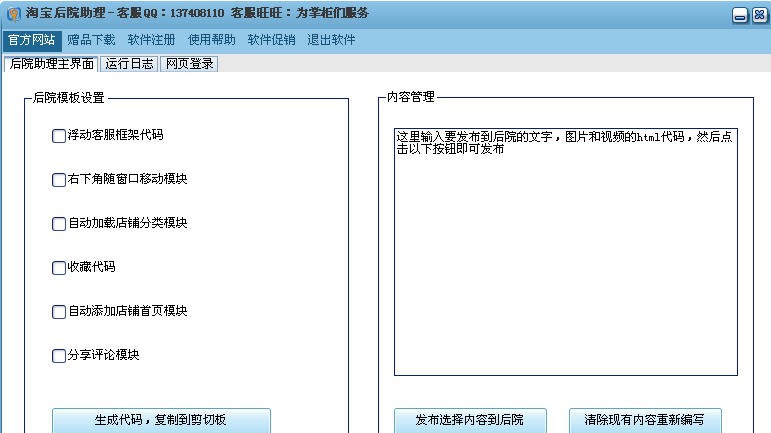Tick the 收藏代码 checkbox

coord(59,267)
